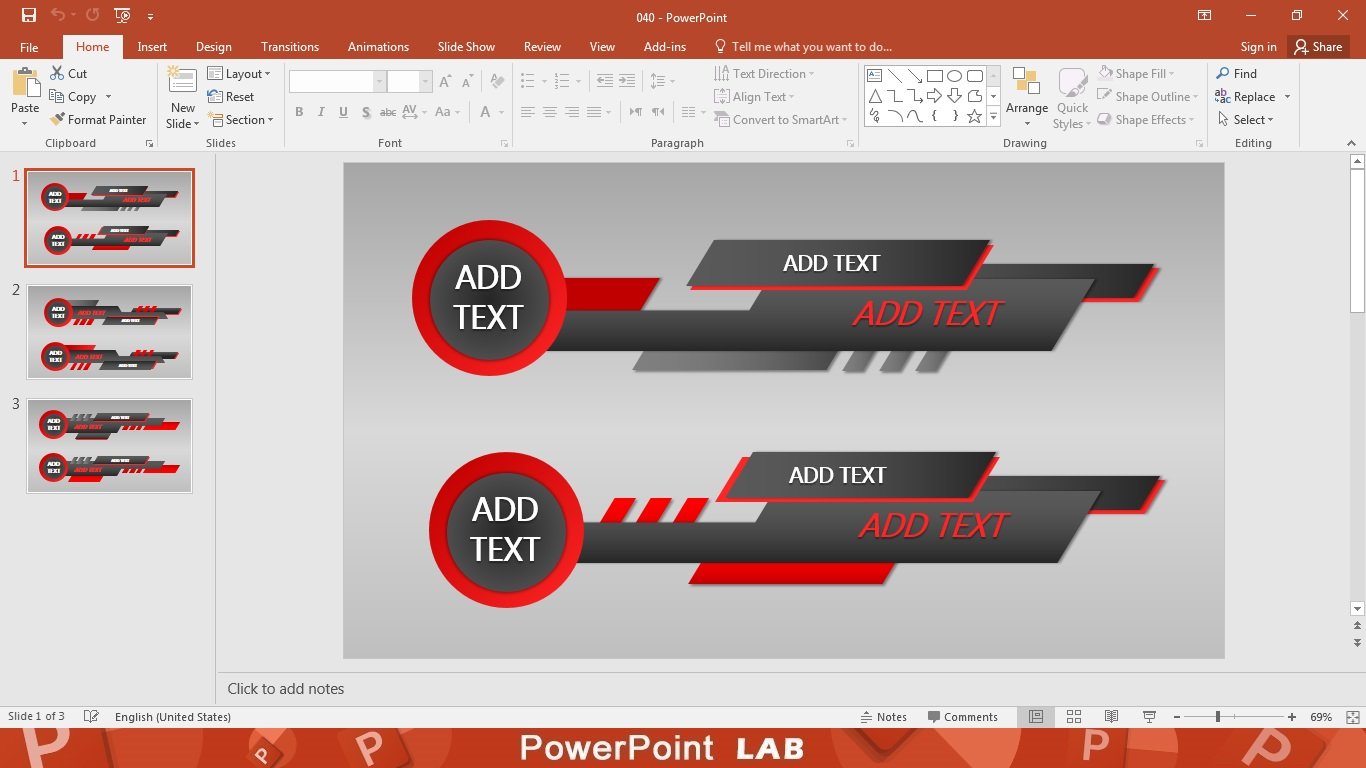This screenshot has height=768, width=1366.
Task: Open spell check from status bar icon
Action: [91, 717]
